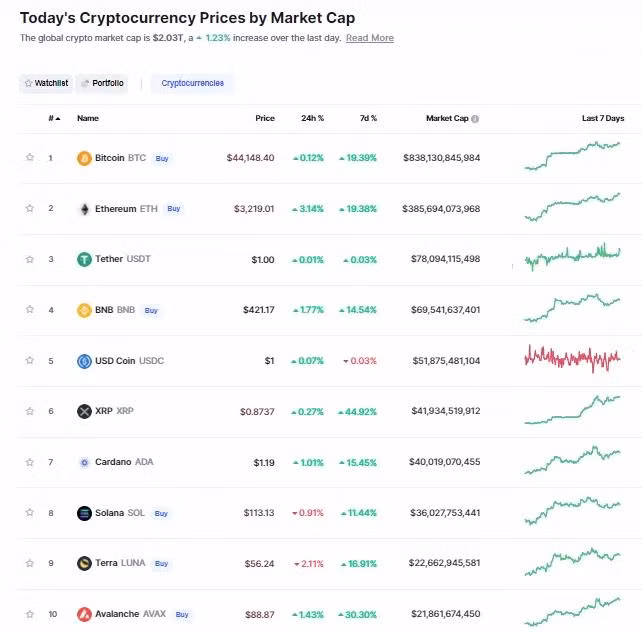Viewport: 642px width, 632px height.
Task: Click the Market Cap info icon
Action: (x=475, y=119)
